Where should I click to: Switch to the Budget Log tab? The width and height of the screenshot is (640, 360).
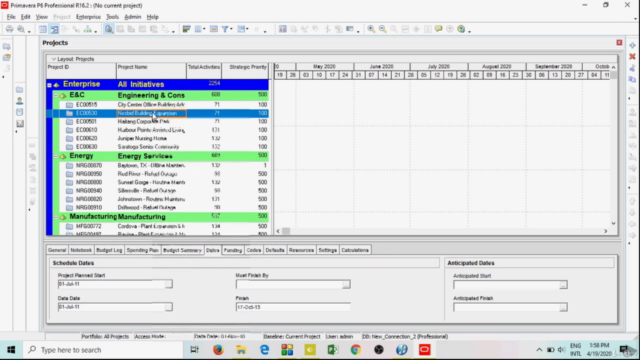(109, 250)
